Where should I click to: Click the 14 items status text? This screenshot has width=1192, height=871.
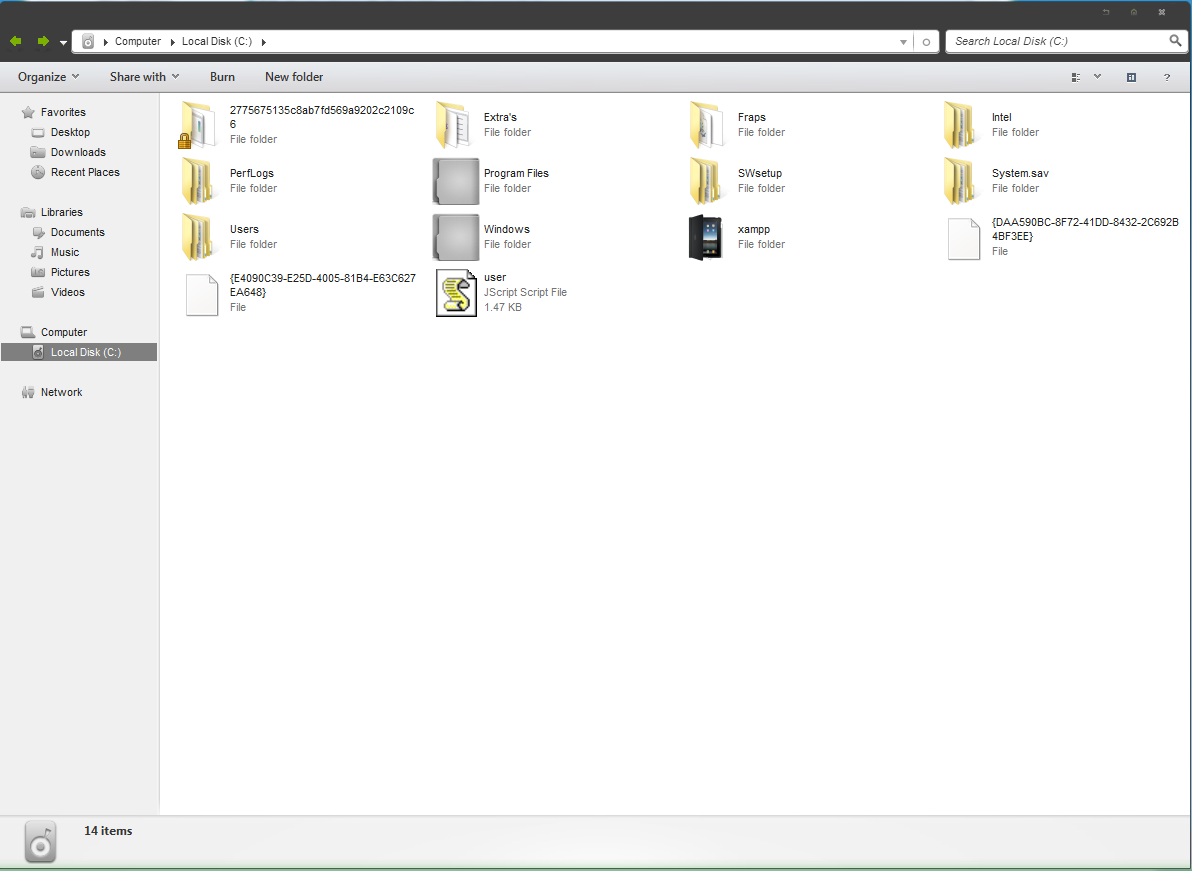[x=108, y=831]
